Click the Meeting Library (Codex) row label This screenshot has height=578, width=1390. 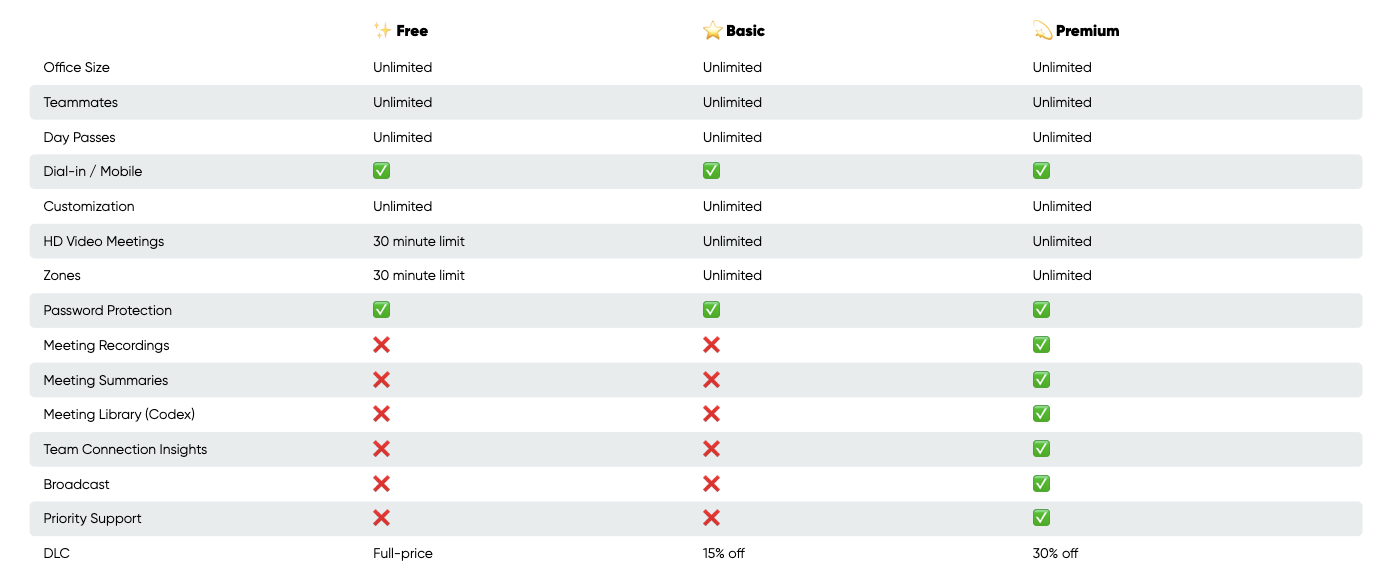(x=119, y=414)
